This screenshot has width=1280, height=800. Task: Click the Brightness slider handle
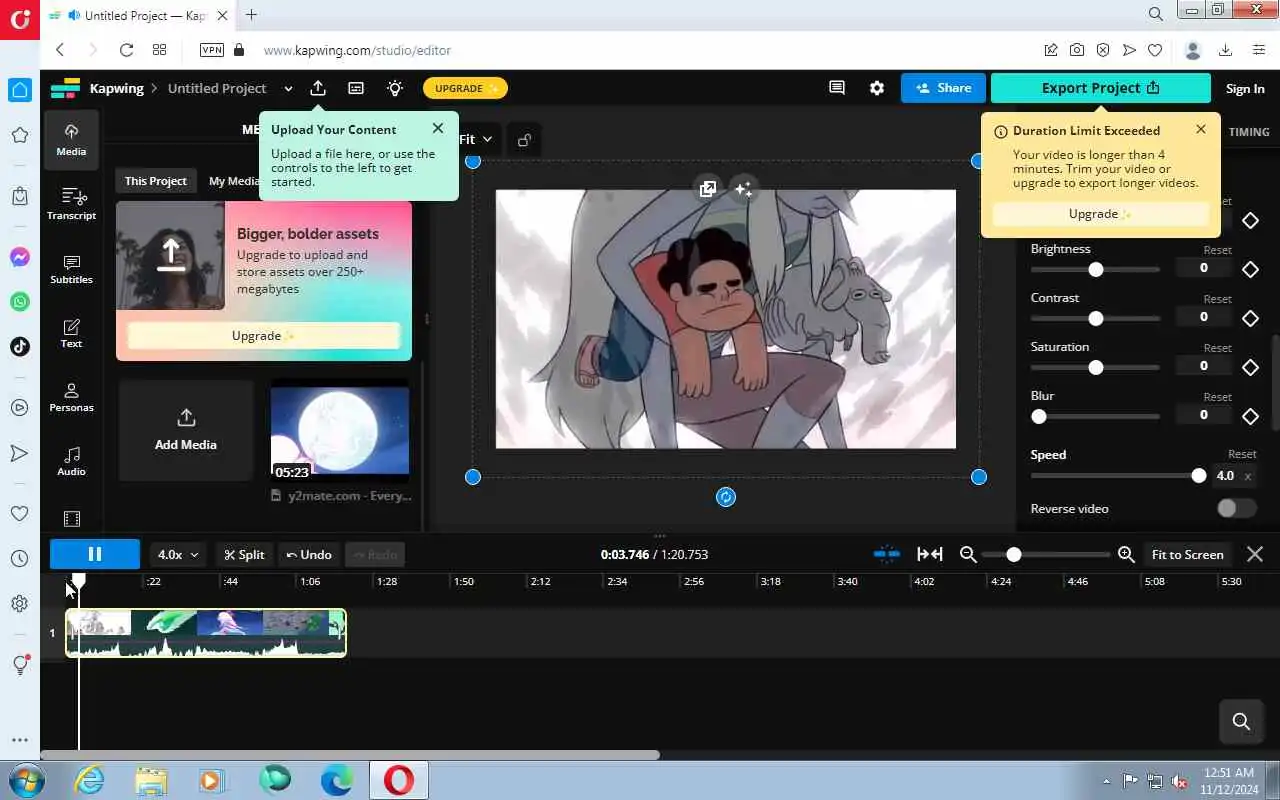click(x=1096, y=270)
